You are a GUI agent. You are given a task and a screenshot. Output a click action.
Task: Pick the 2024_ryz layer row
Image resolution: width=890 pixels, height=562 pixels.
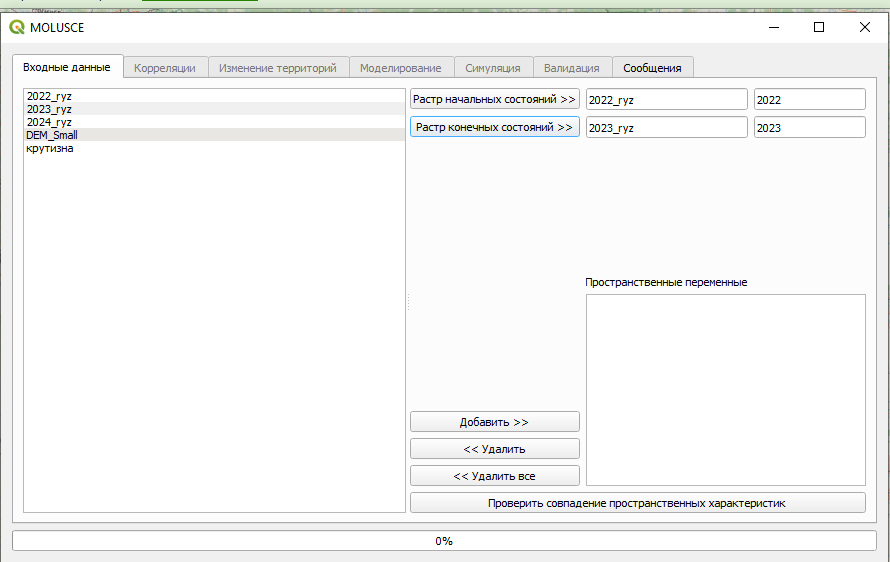click(215, 122)
